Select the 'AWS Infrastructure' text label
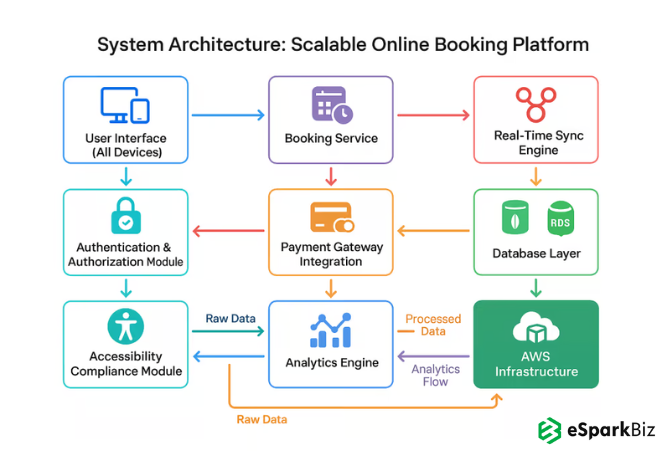 [536, 364]
